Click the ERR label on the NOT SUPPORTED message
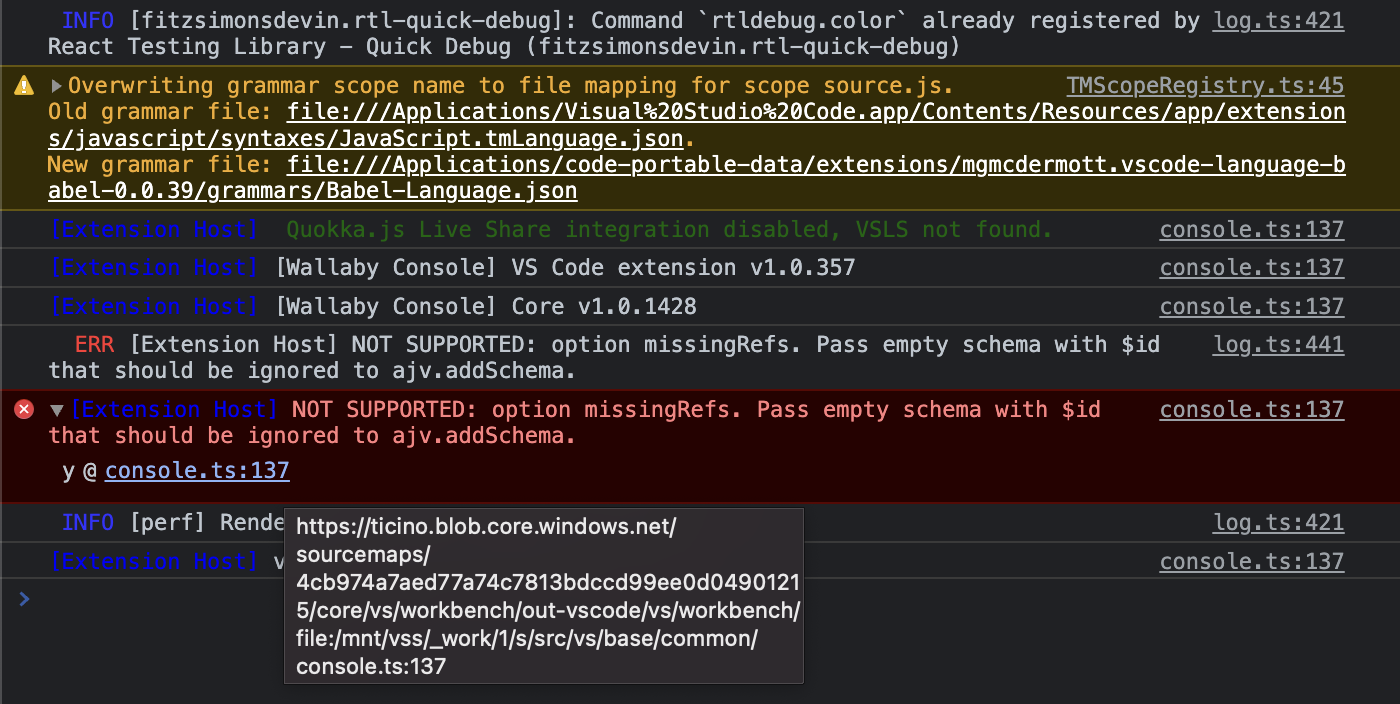The height and width of the screenshot is (704, 1400). click(x=95, y=343)
